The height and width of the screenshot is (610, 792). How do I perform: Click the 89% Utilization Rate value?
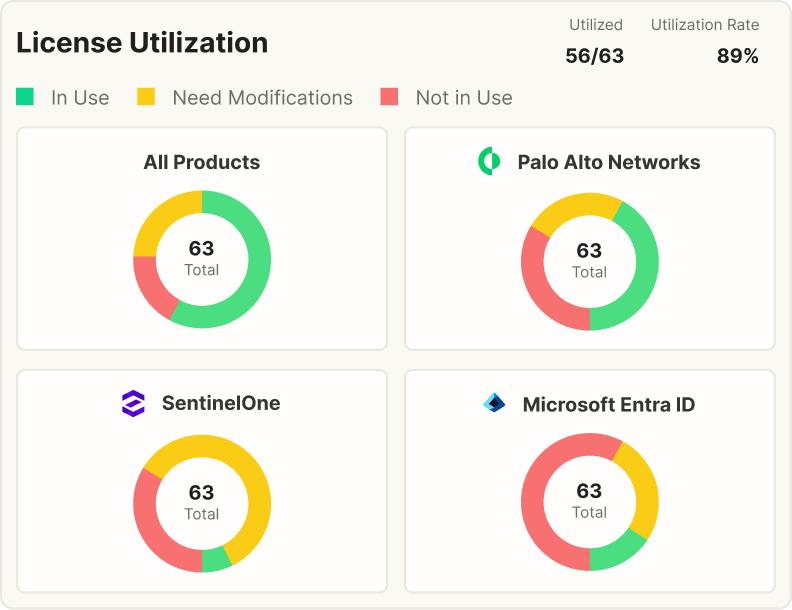737,56
